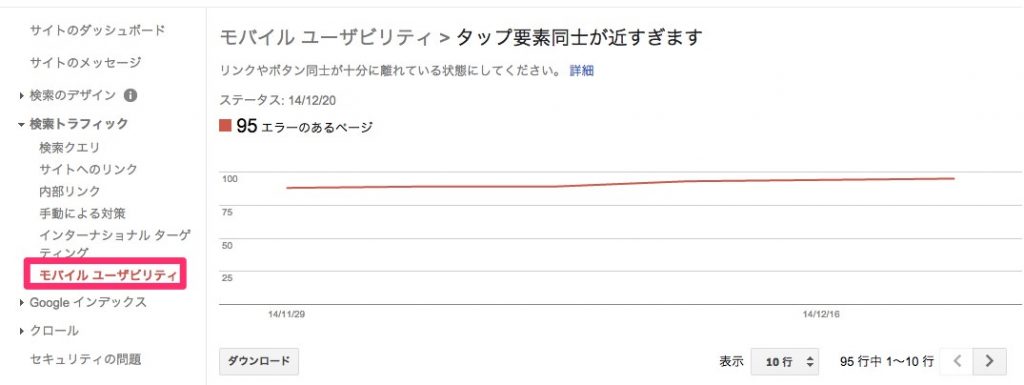Expand the クロール section
The width and height of the screenshot is (1024, 385).
[22, 331]
